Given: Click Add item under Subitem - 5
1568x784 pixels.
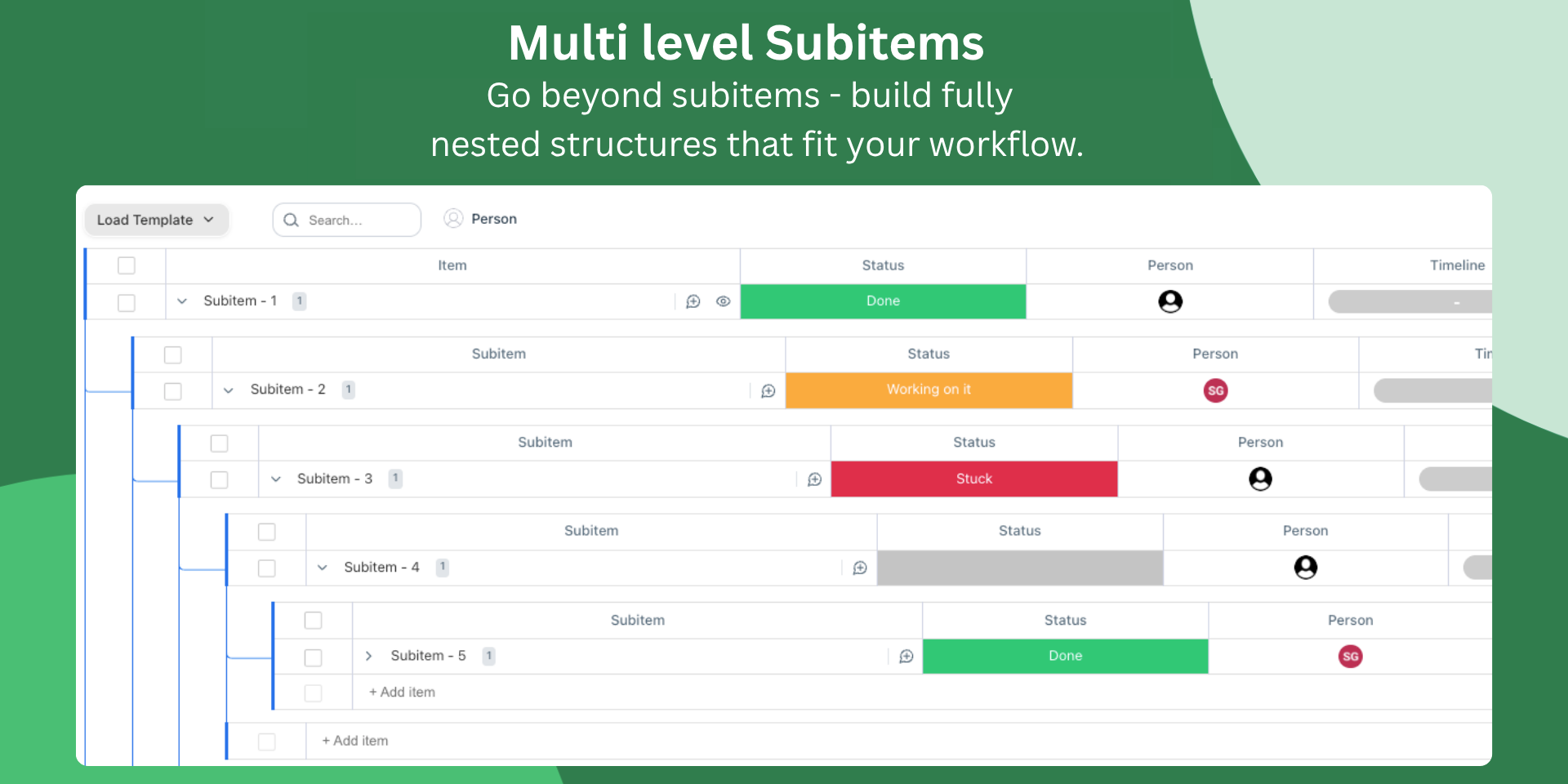Looking at the screenshot, I should point(402,693).
